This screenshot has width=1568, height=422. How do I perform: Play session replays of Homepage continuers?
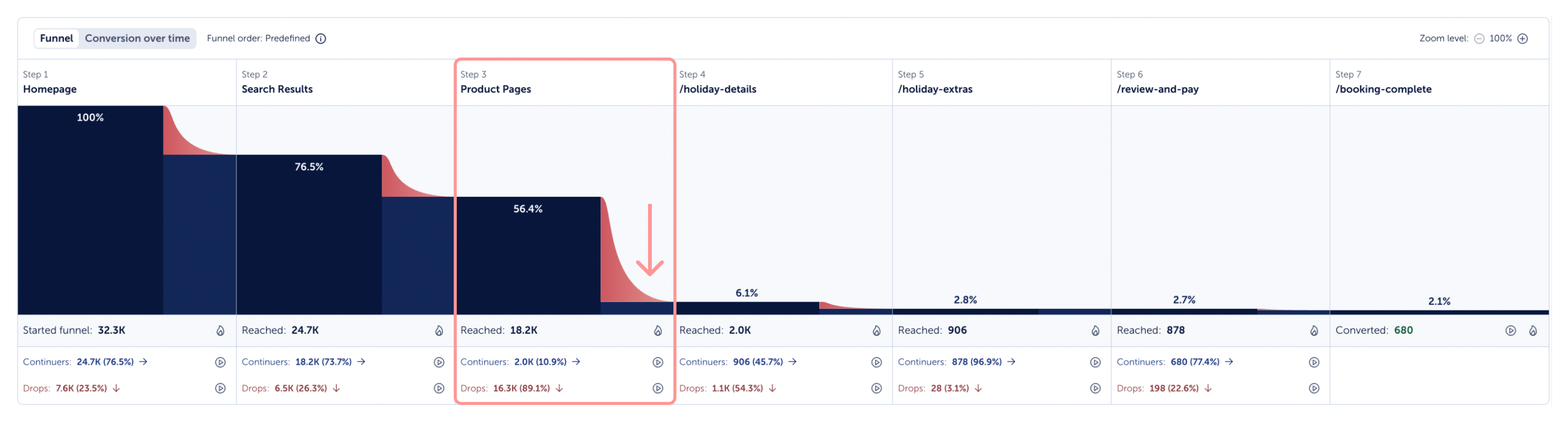coord(220,363)
